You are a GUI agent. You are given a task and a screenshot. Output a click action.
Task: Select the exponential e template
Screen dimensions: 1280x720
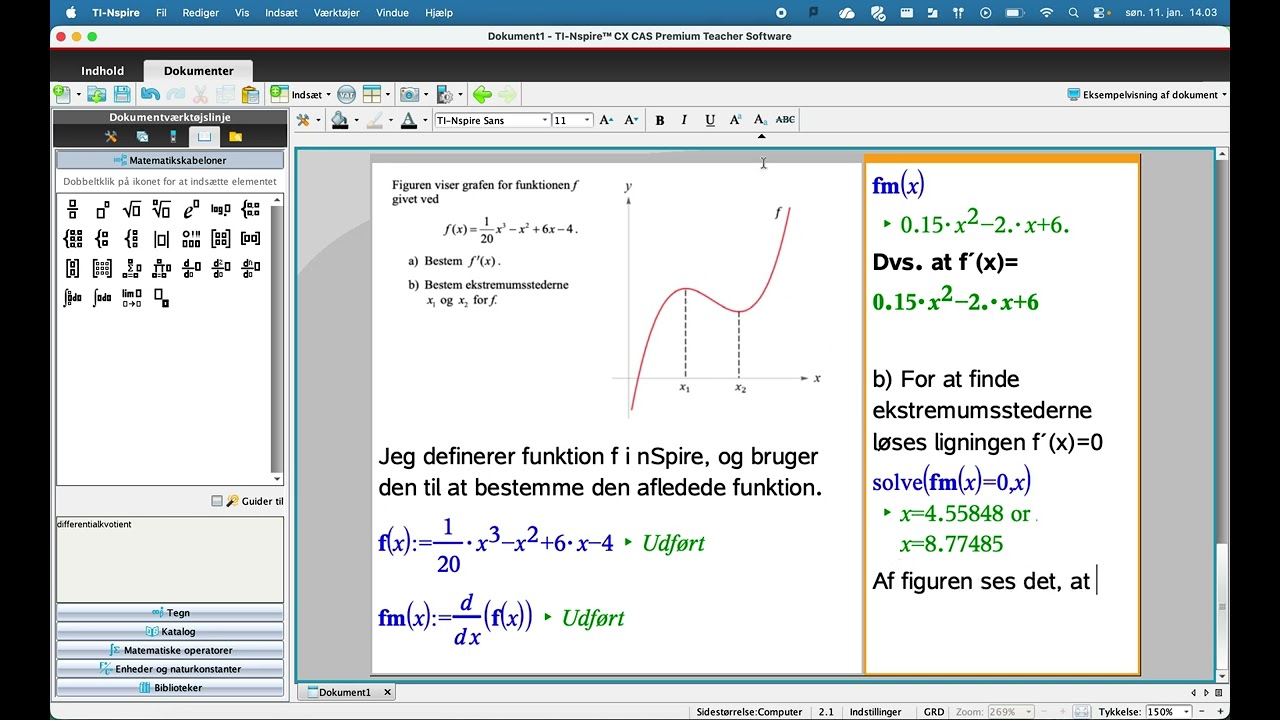coord(191,209)
